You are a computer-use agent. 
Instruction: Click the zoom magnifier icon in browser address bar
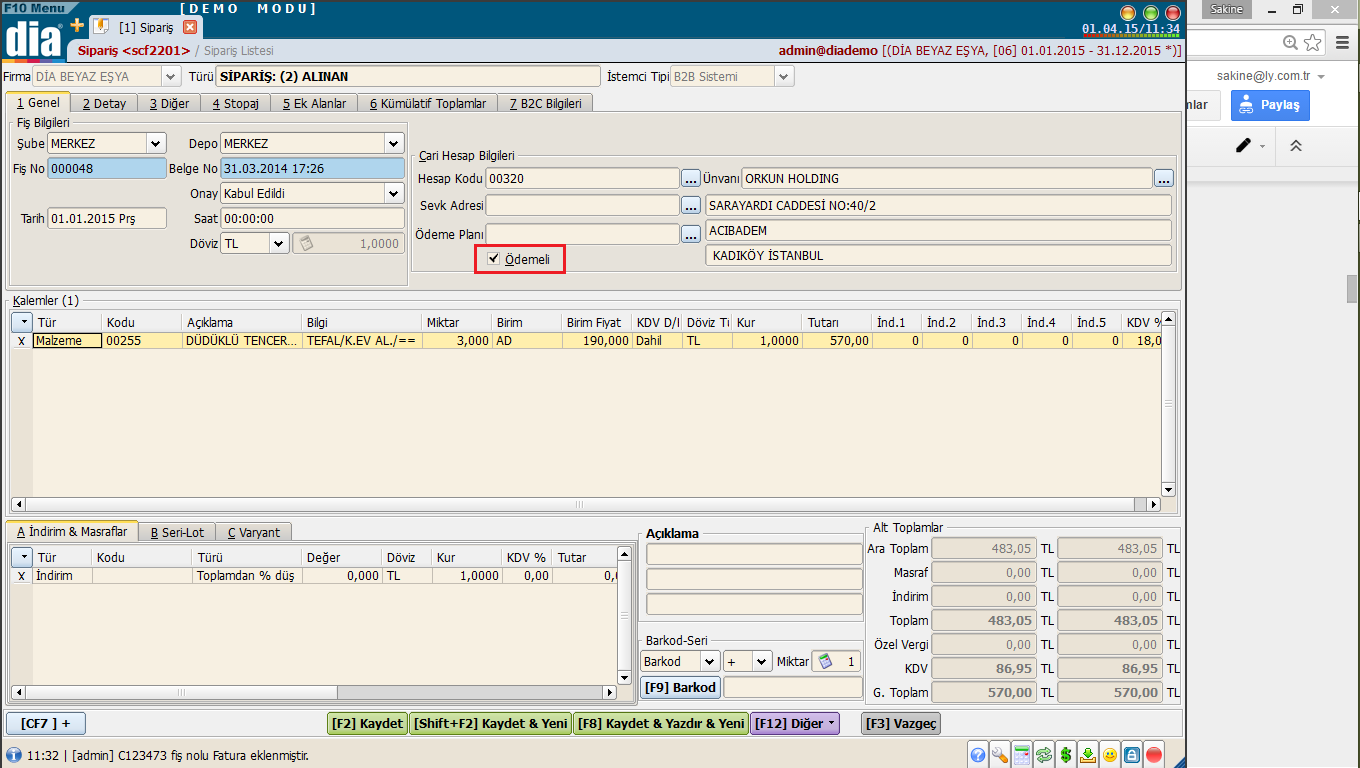(1290, 42)
